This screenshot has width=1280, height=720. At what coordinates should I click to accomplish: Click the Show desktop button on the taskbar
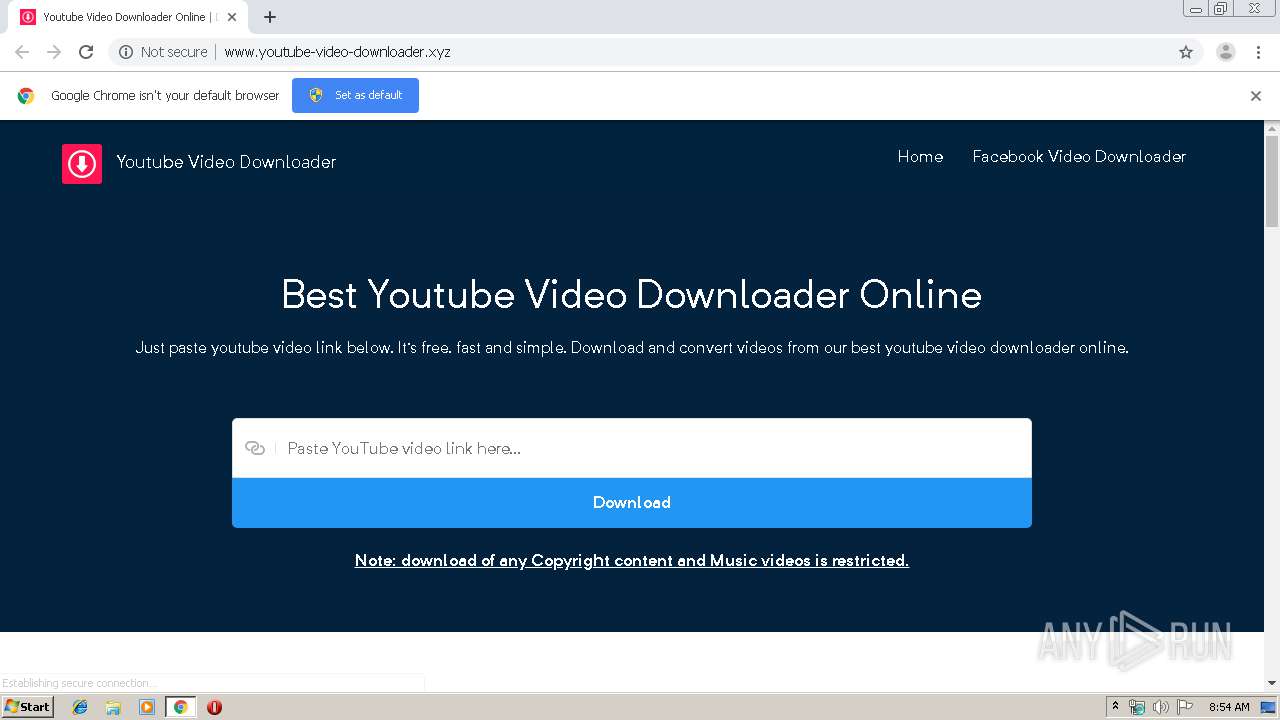(x=1268, y=707)
